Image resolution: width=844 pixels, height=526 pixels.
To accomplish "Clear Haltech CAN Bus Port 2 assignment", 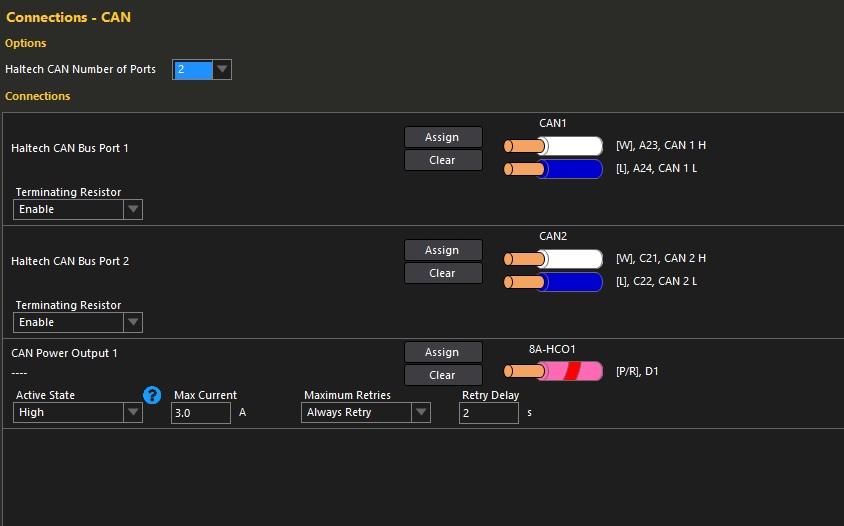I will [443, 273].
